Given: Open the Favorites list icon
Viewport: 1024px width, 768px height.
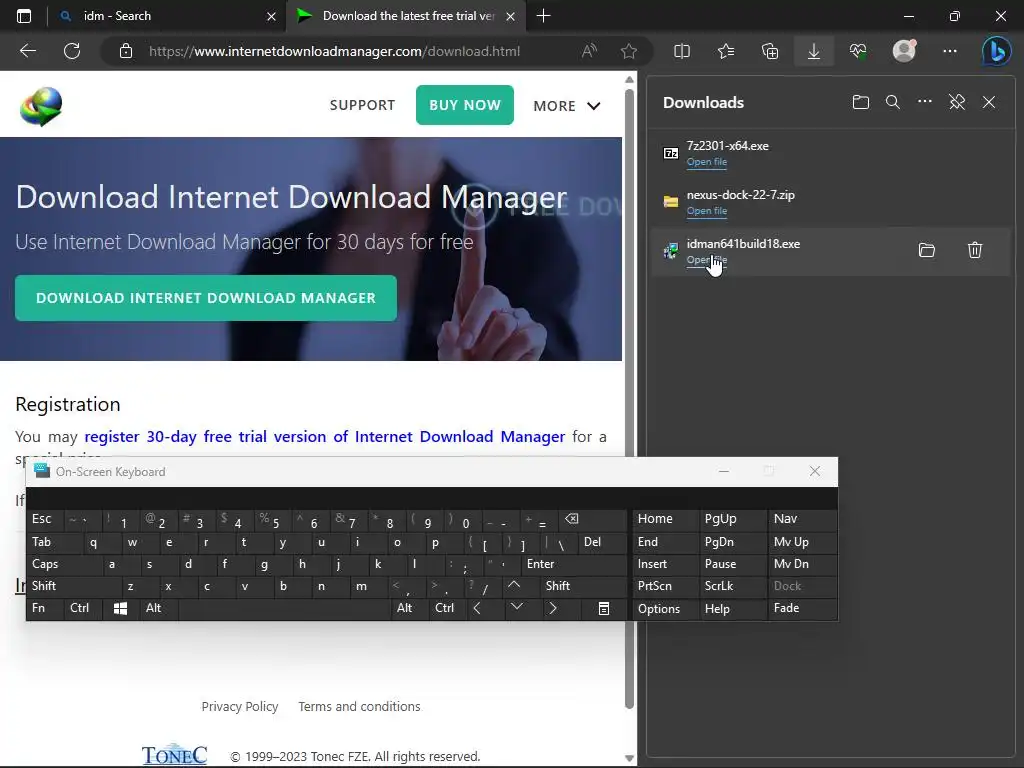Looking at the screenshot, I should [726, 51].
